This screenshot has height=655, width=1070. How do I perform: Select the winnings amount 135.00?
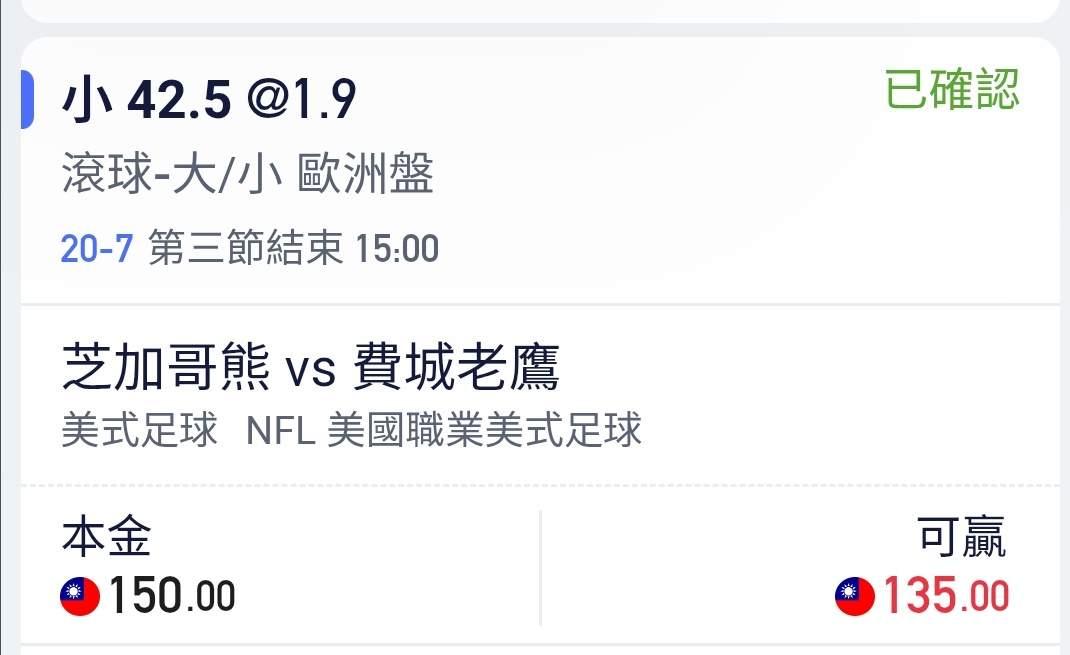coord(946,596)
